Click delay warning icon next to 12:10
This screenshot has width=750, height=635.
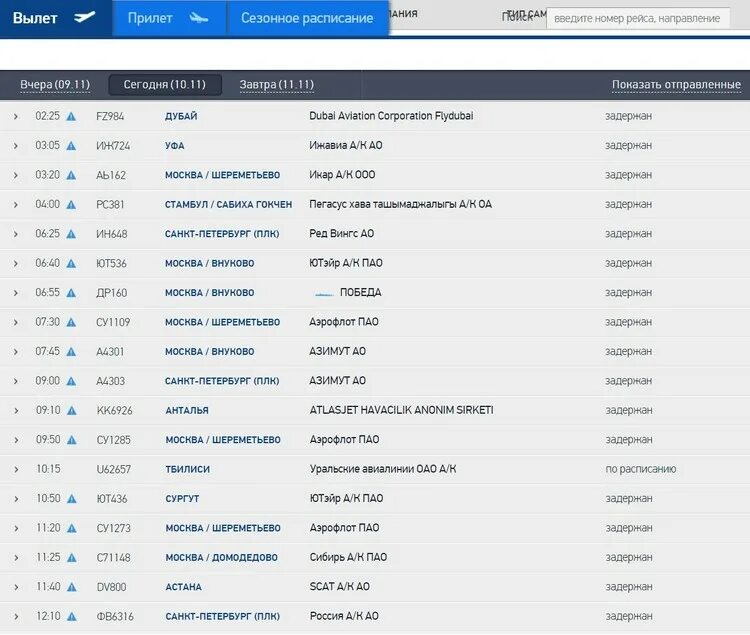point(71,617)
